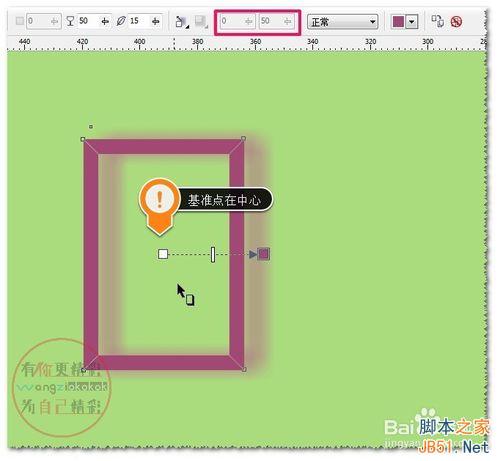Click the shadow opacity slider bar on canvas
This screenshot has height=461, width=500.
pyautogui.click(x=213, y=255)
